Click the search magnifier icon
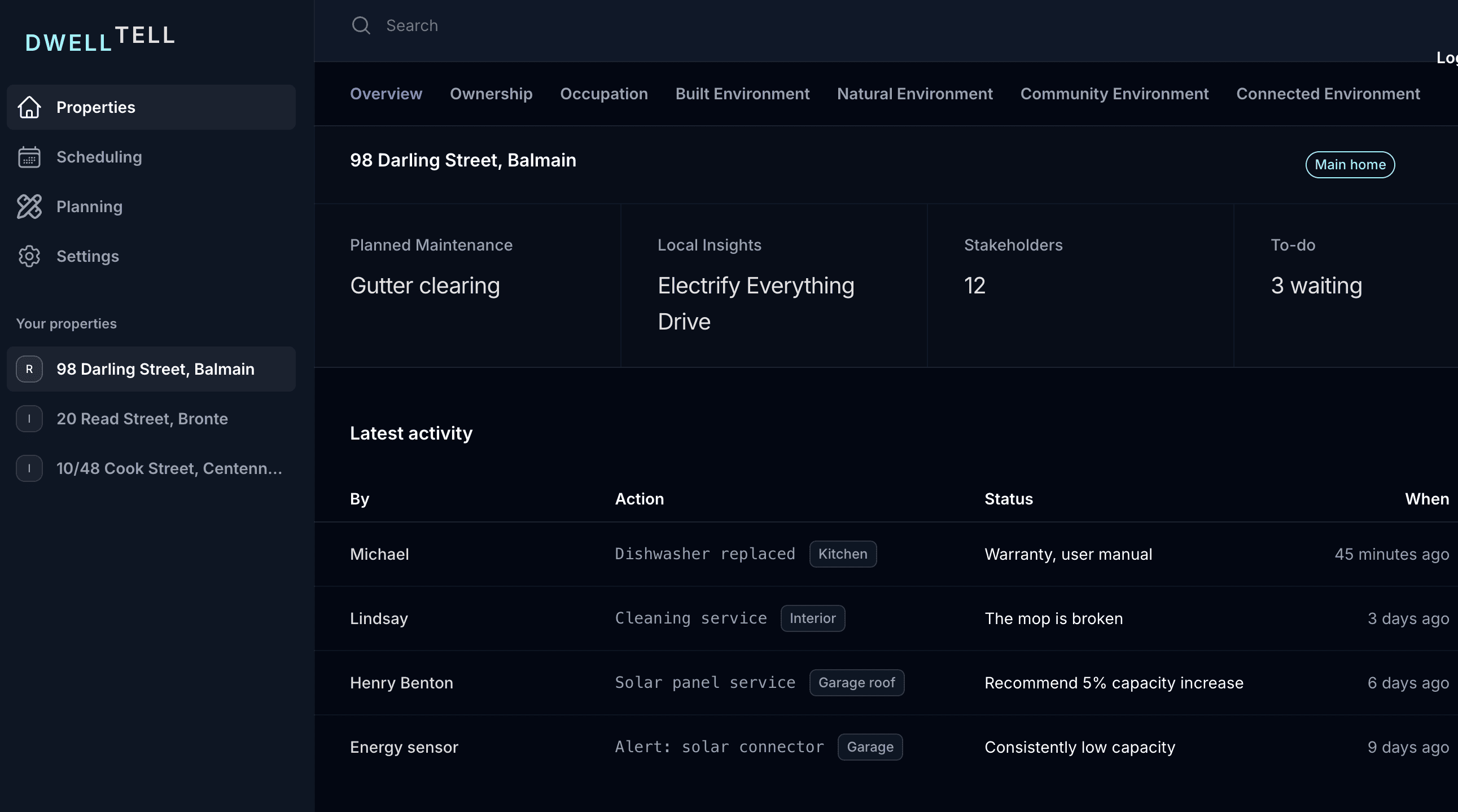 tap(361, 25)
